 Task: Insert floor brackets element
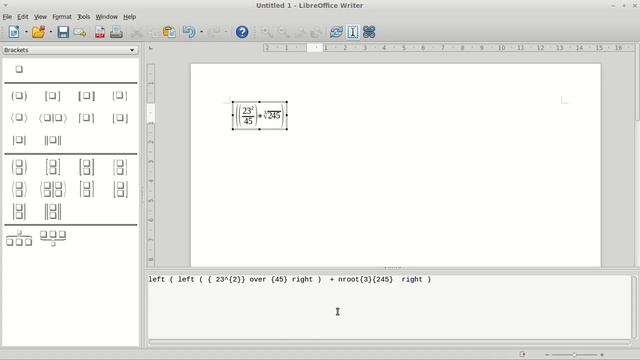click(x=120, y=118)
